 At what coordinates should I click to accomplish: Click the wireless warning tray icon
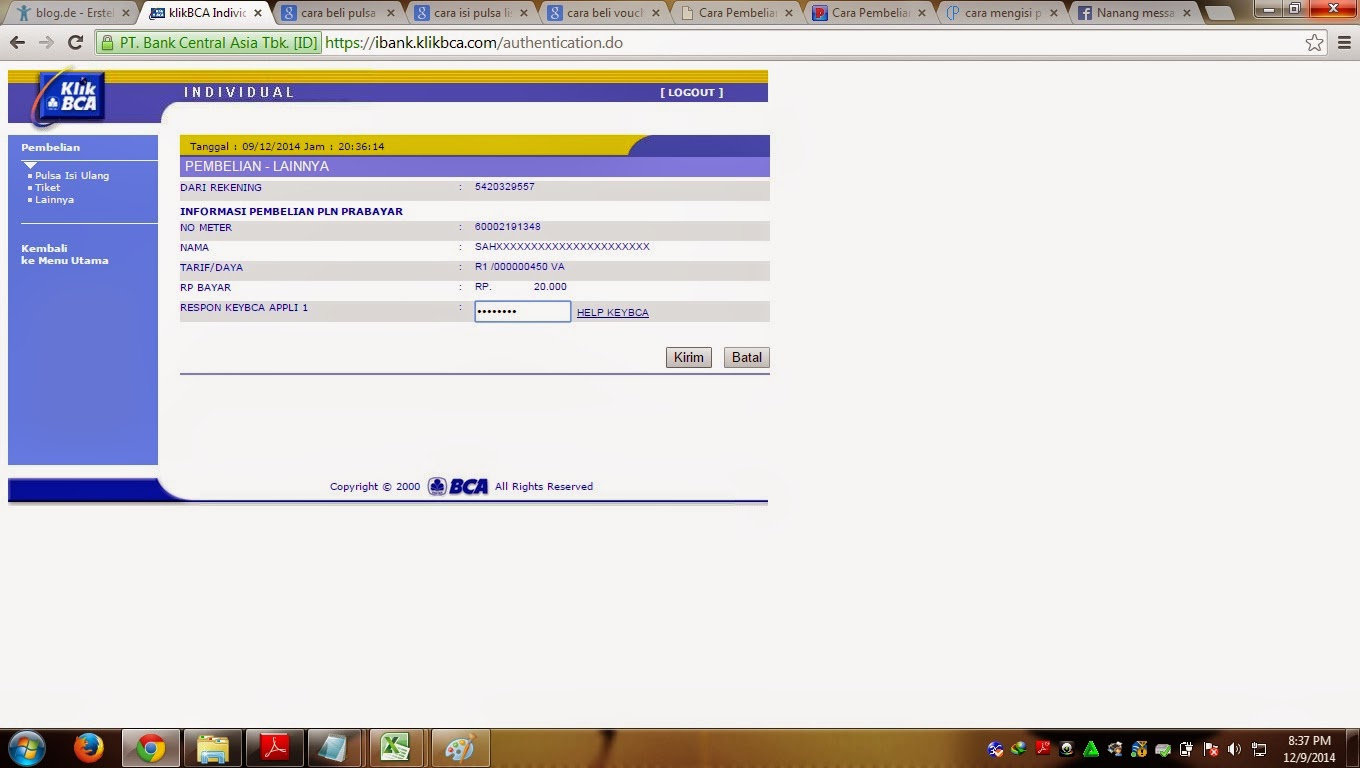tap(1139, 748)
